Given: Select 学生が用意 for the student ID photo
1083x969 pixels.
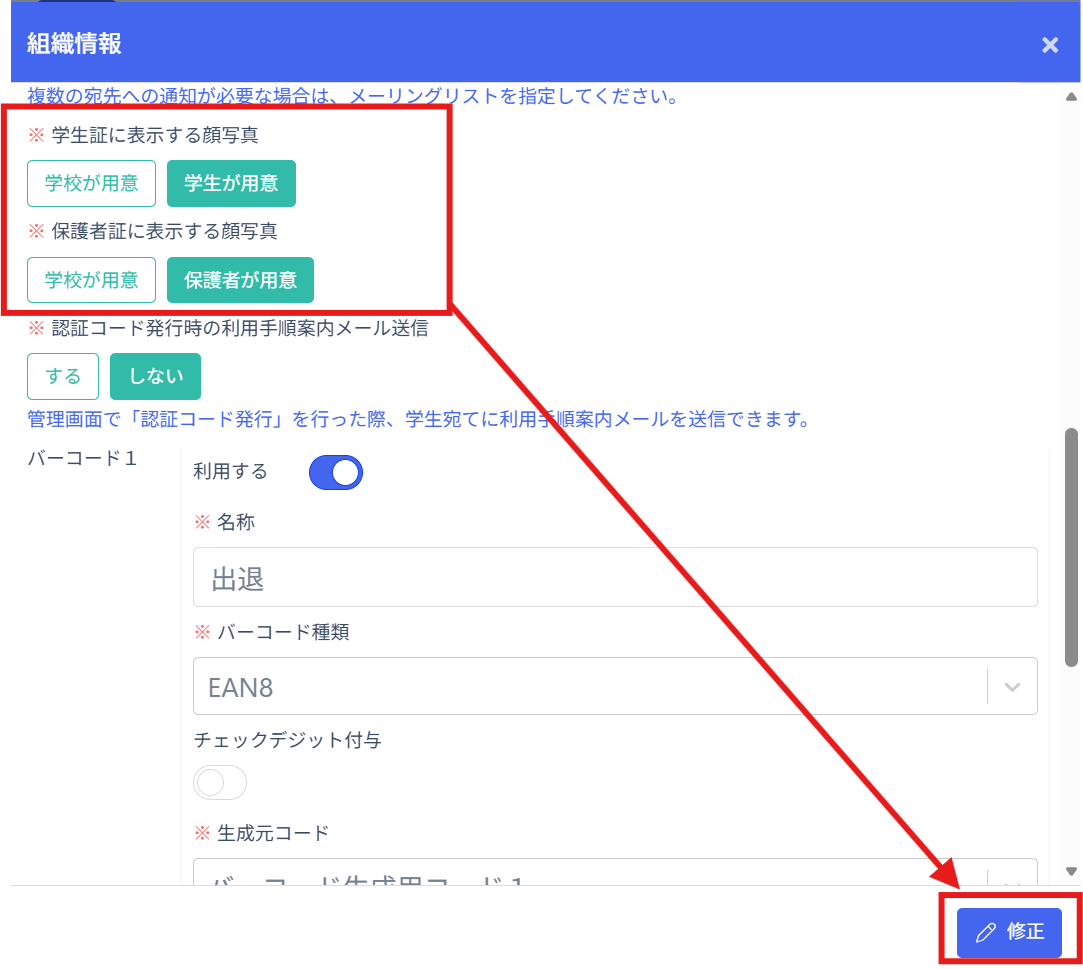Looking at the screenshot, I should click(x=231, y=183).
